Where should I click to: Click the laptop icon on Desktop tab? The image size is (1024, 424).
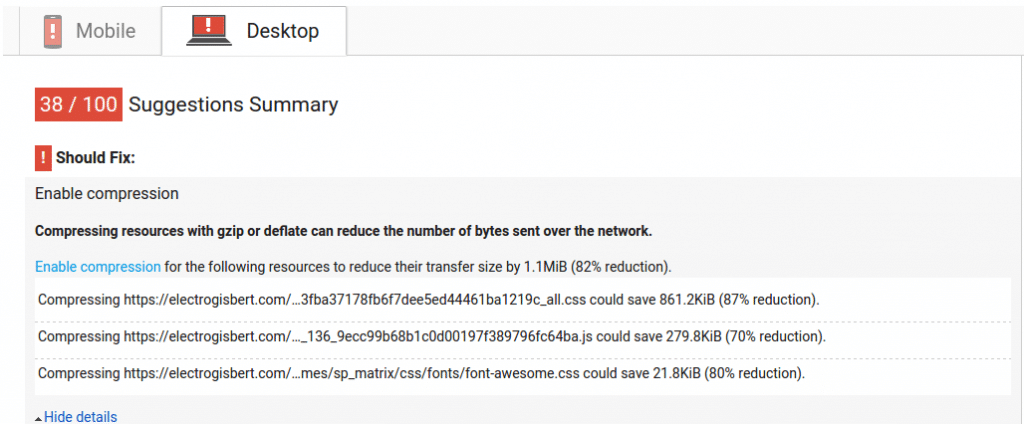(x=209, y=31)
